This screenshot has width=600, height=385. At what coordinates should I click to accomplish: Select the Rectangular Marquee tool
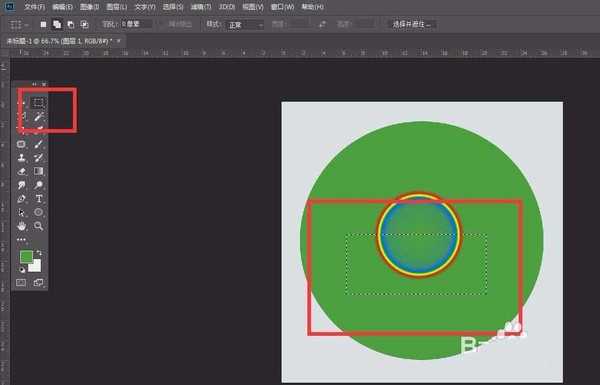click(x=38, y=103)
